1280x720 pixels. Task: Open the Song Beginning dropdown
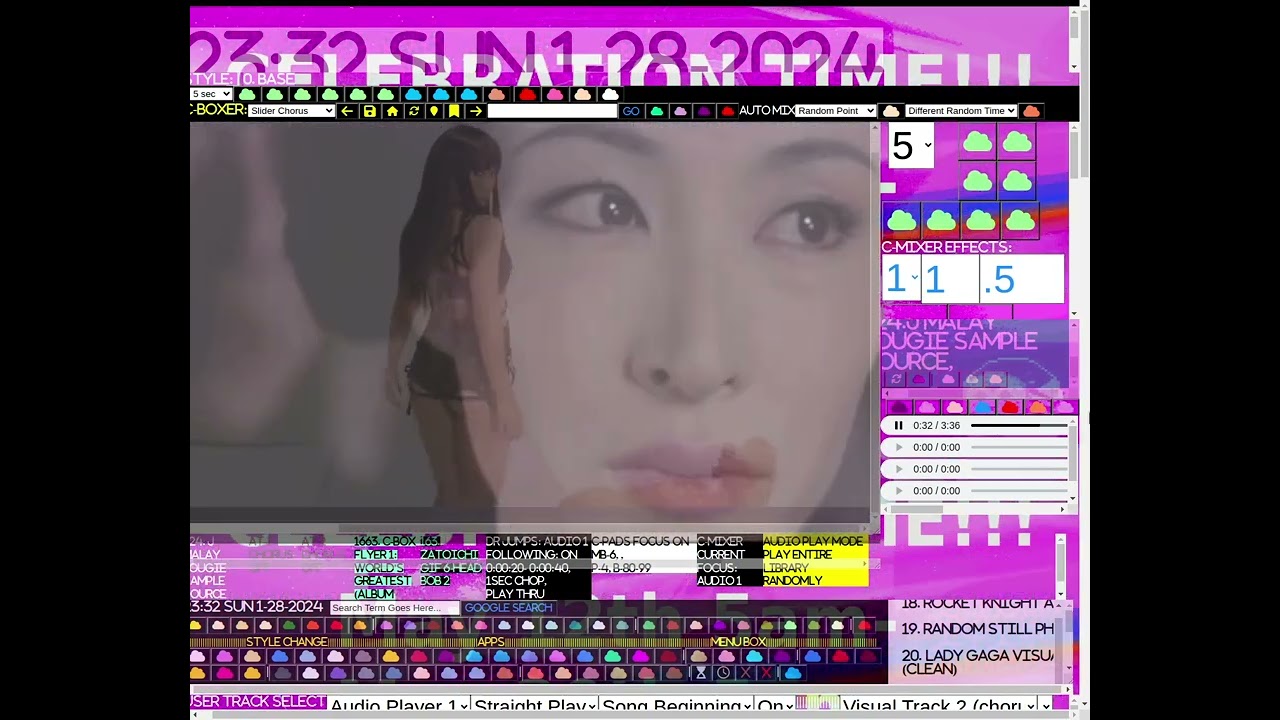coord(676,706)
